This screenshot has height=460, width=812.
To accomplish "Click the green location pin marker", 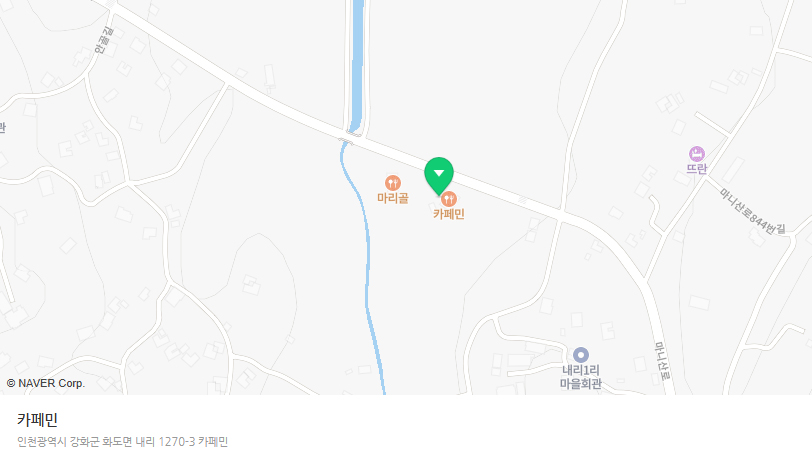I will point(439,176).
